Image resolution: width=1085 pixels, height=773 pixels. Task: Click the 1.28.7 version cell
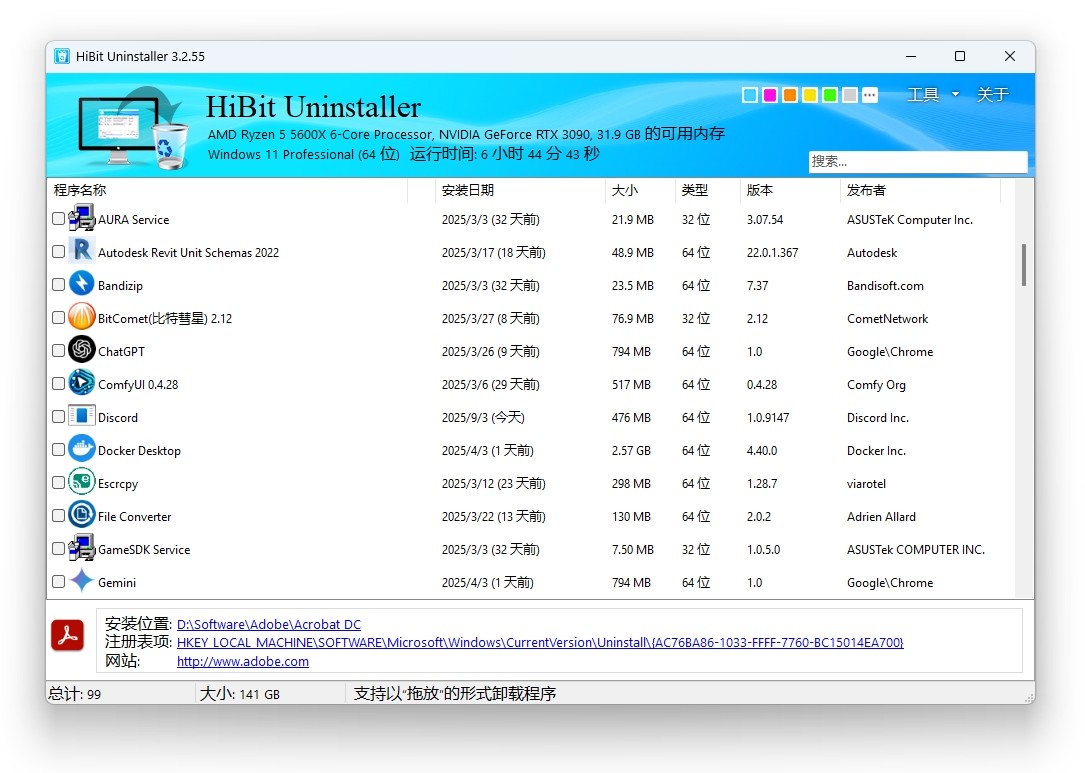tap(762, 484)
